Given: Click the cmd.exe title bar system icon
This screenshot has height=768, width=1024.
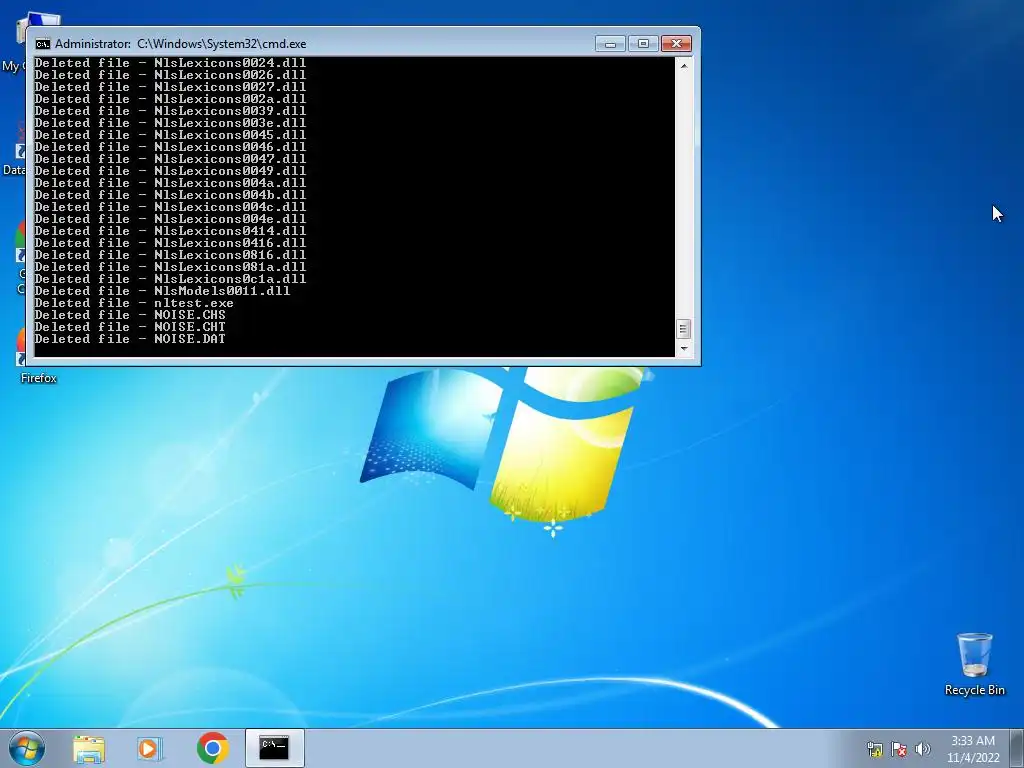Looking at the screenshot, I should pos(42,44).
